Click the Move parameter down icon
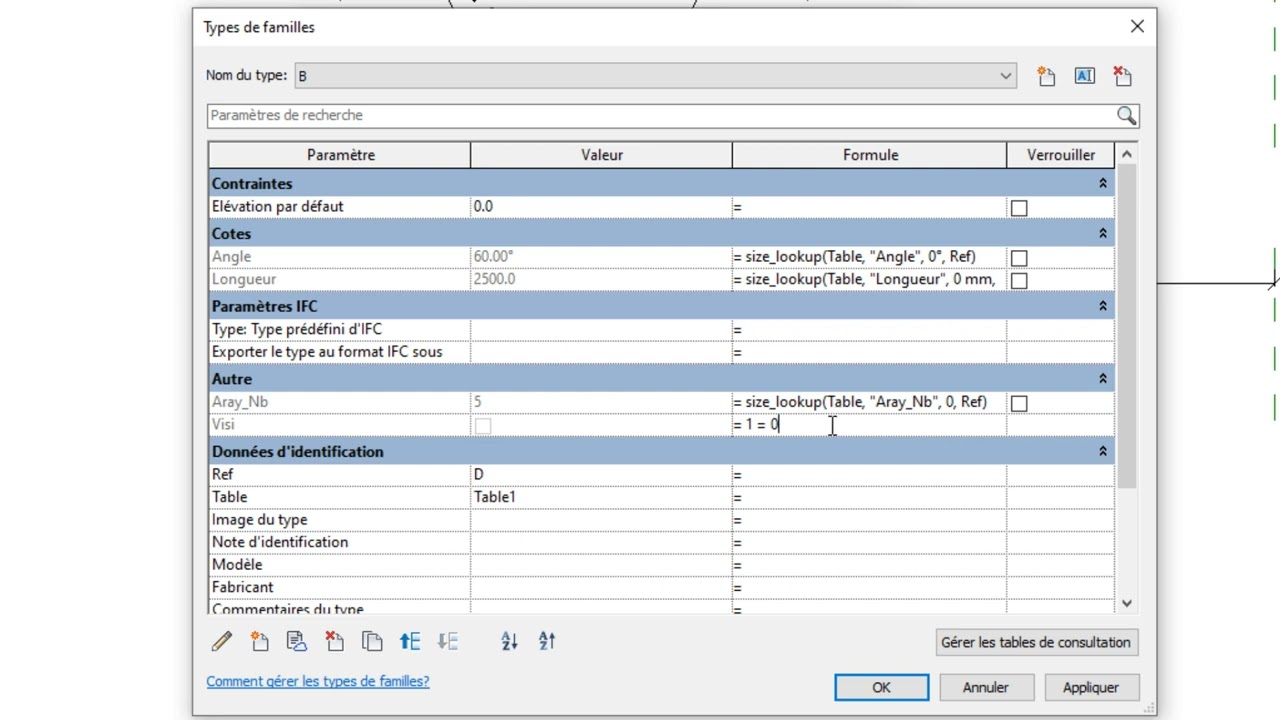 448,641
